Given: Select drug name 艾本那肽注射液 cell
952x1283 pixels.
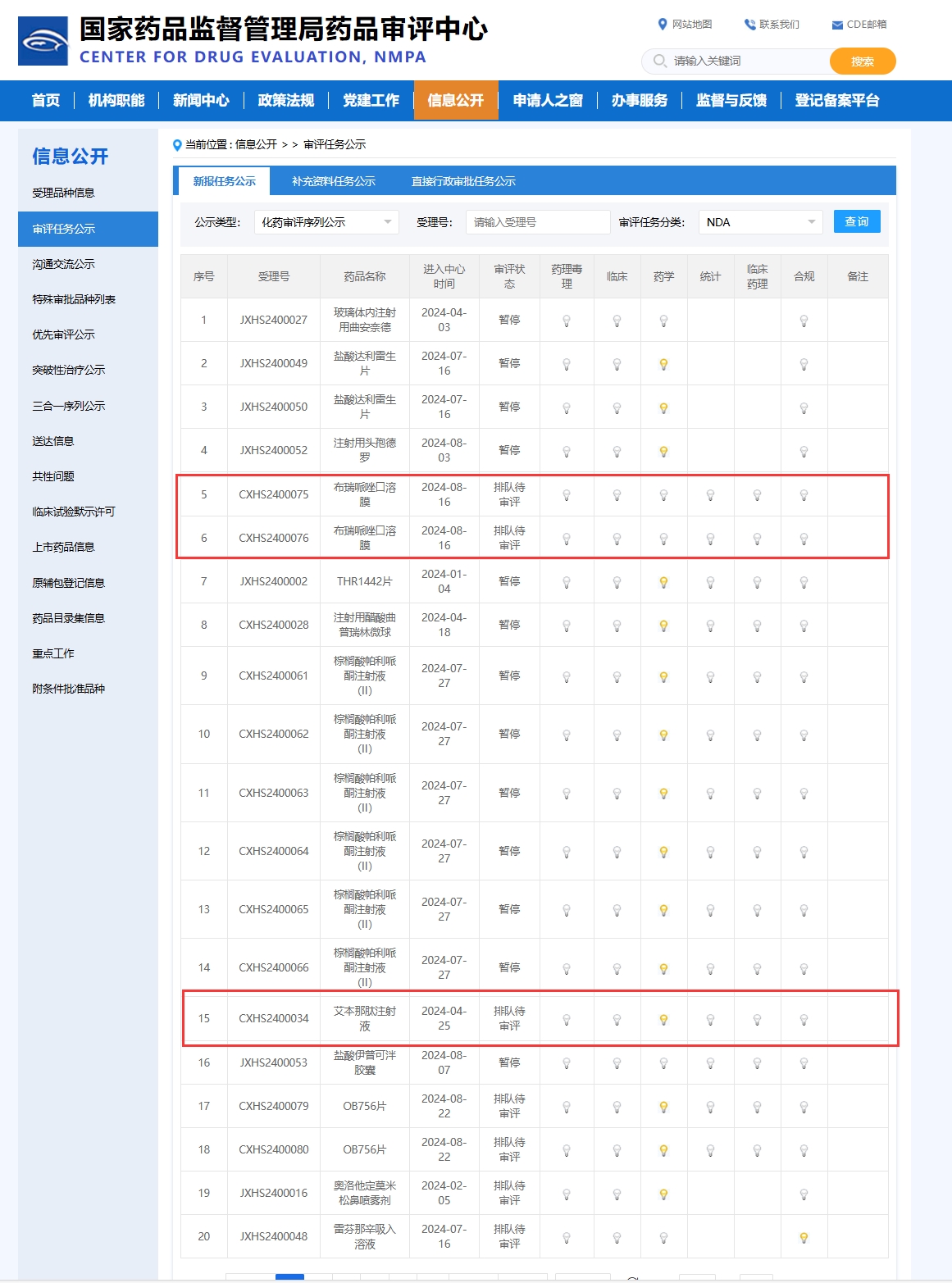Looking at the screenshot, I should 365,1018.
